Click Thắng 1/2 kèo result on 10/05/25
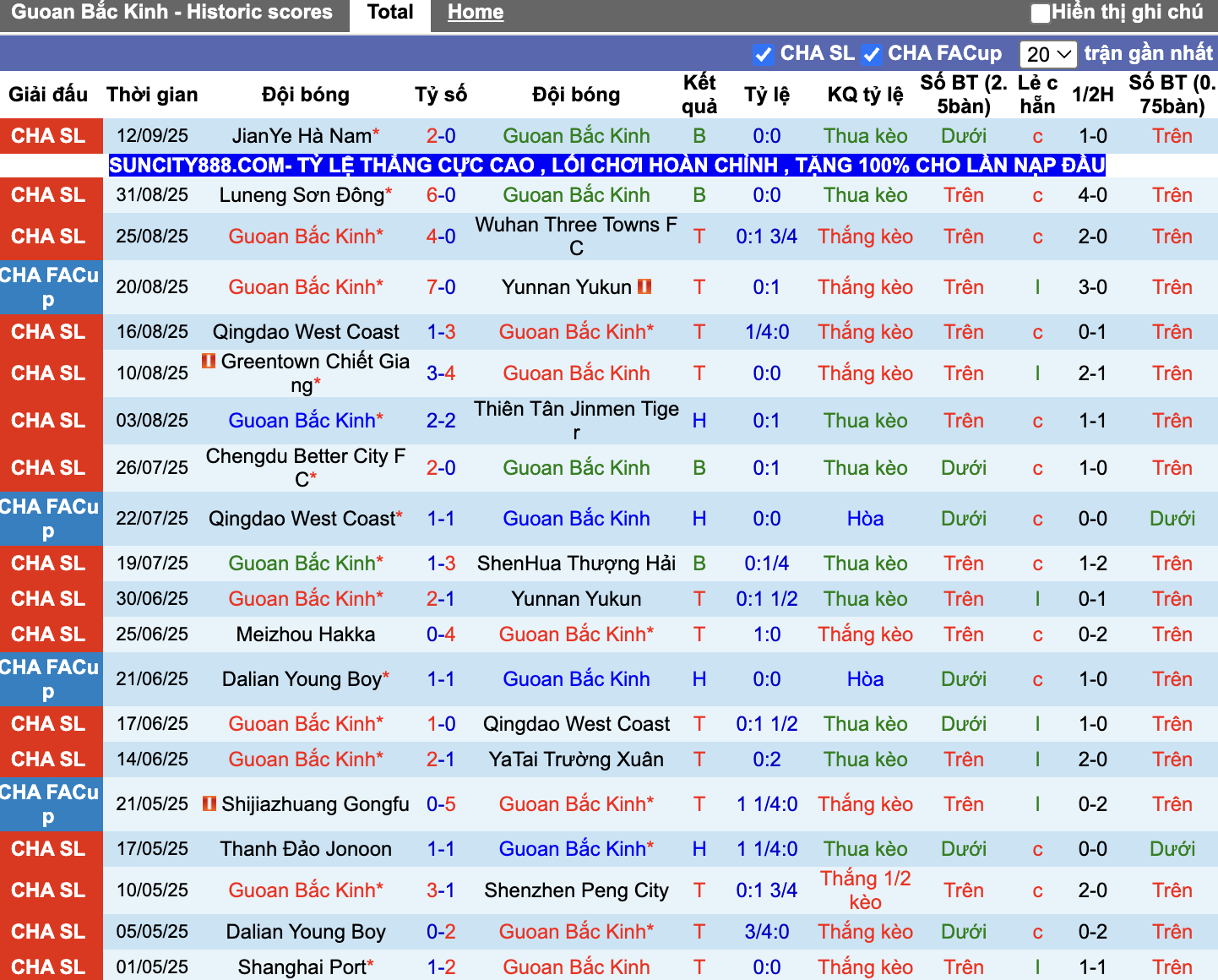Screen dimensions: 1218x980 pos(866,890)
